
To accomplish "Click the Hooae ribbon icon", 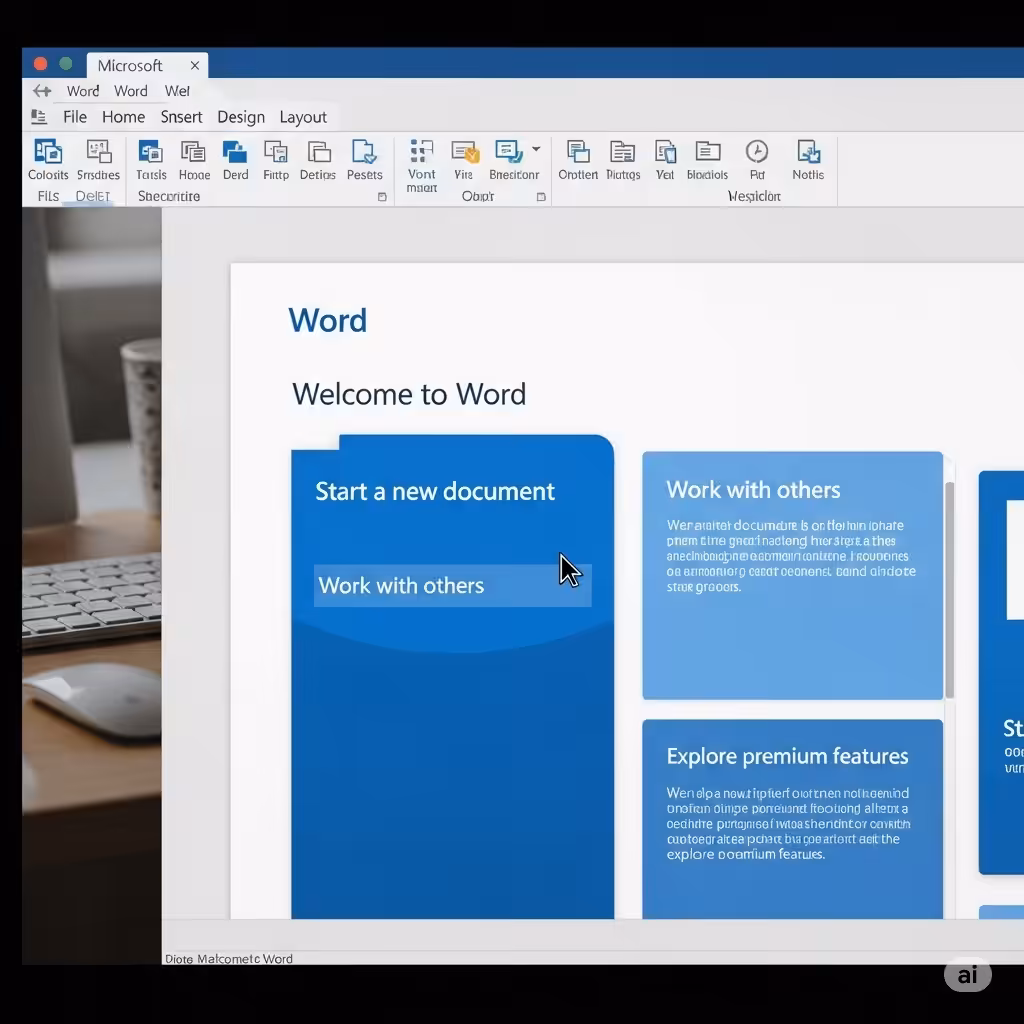I will point(194,152).
